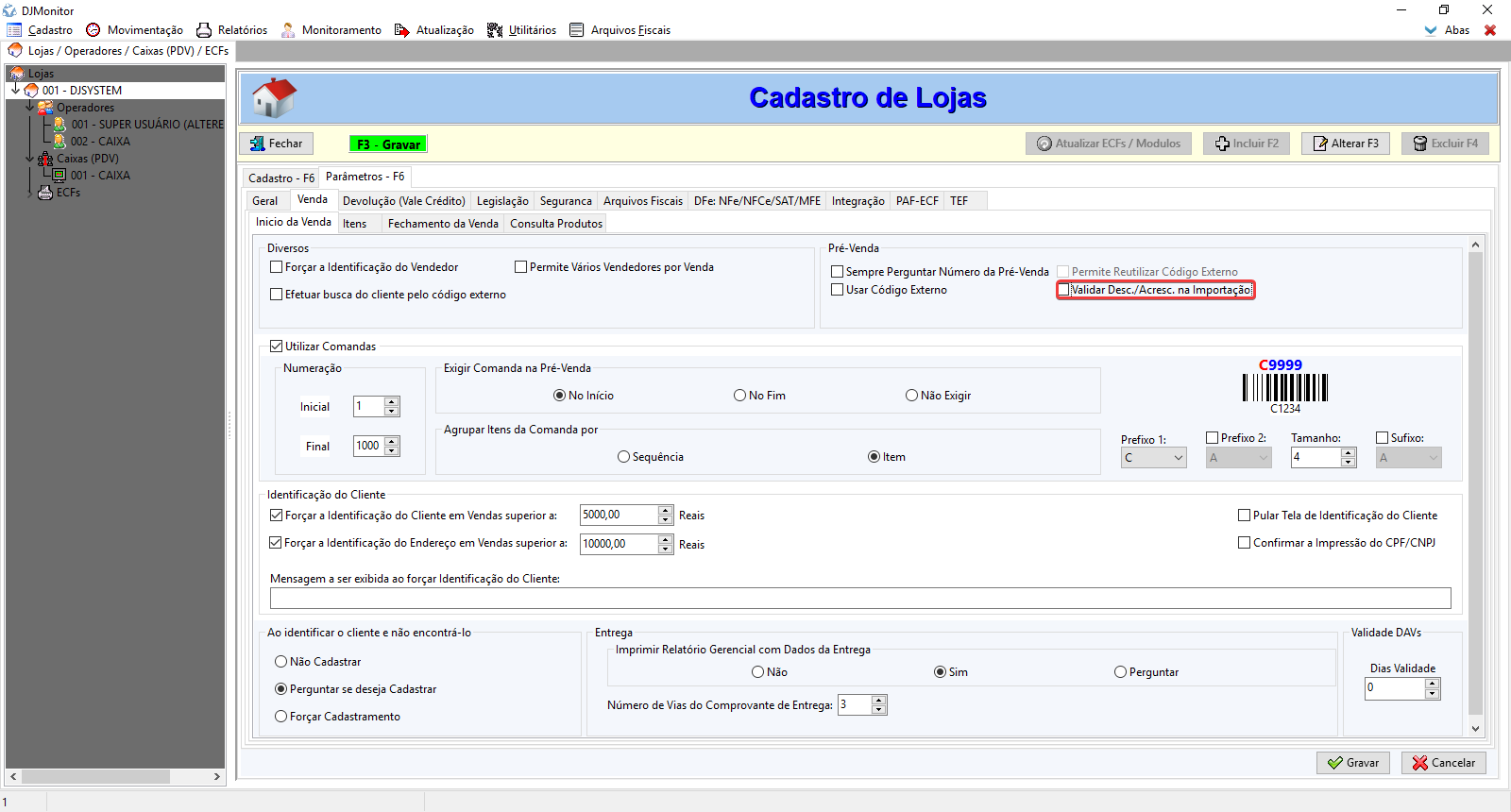Open the Prefixo 1 dropdown

(1178, 458)
